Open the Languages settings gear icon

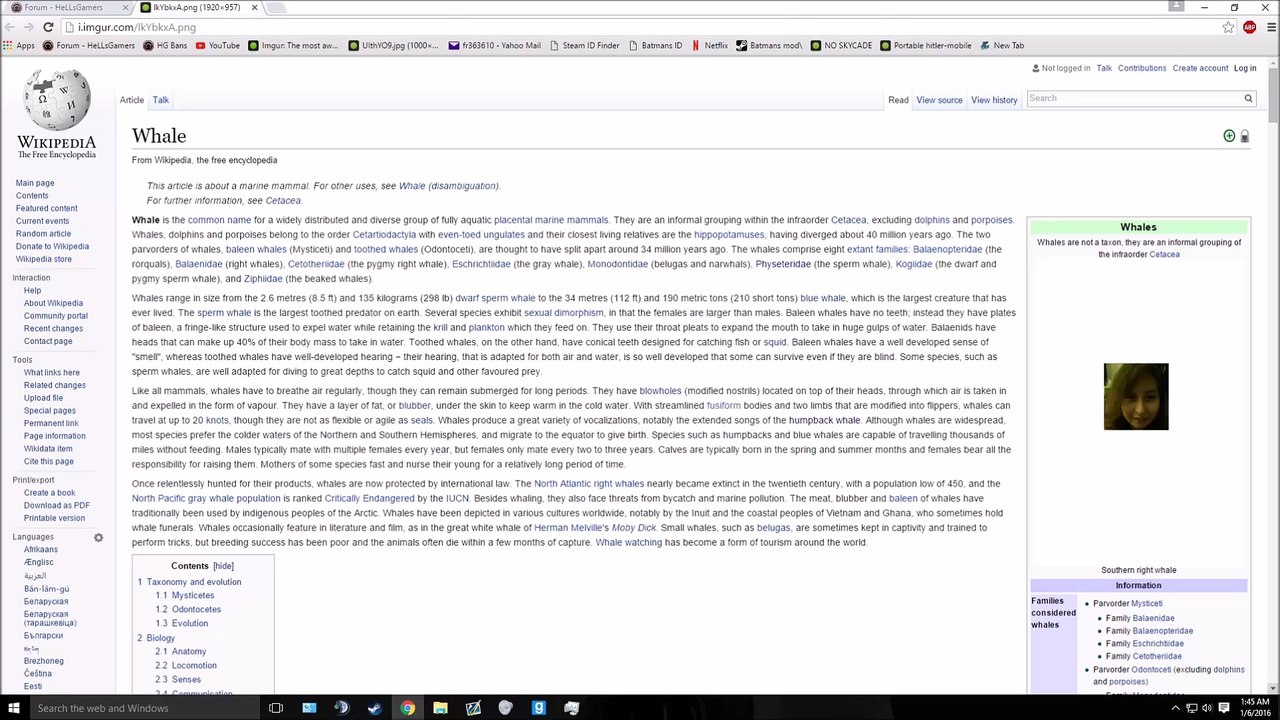pos(98,538)
